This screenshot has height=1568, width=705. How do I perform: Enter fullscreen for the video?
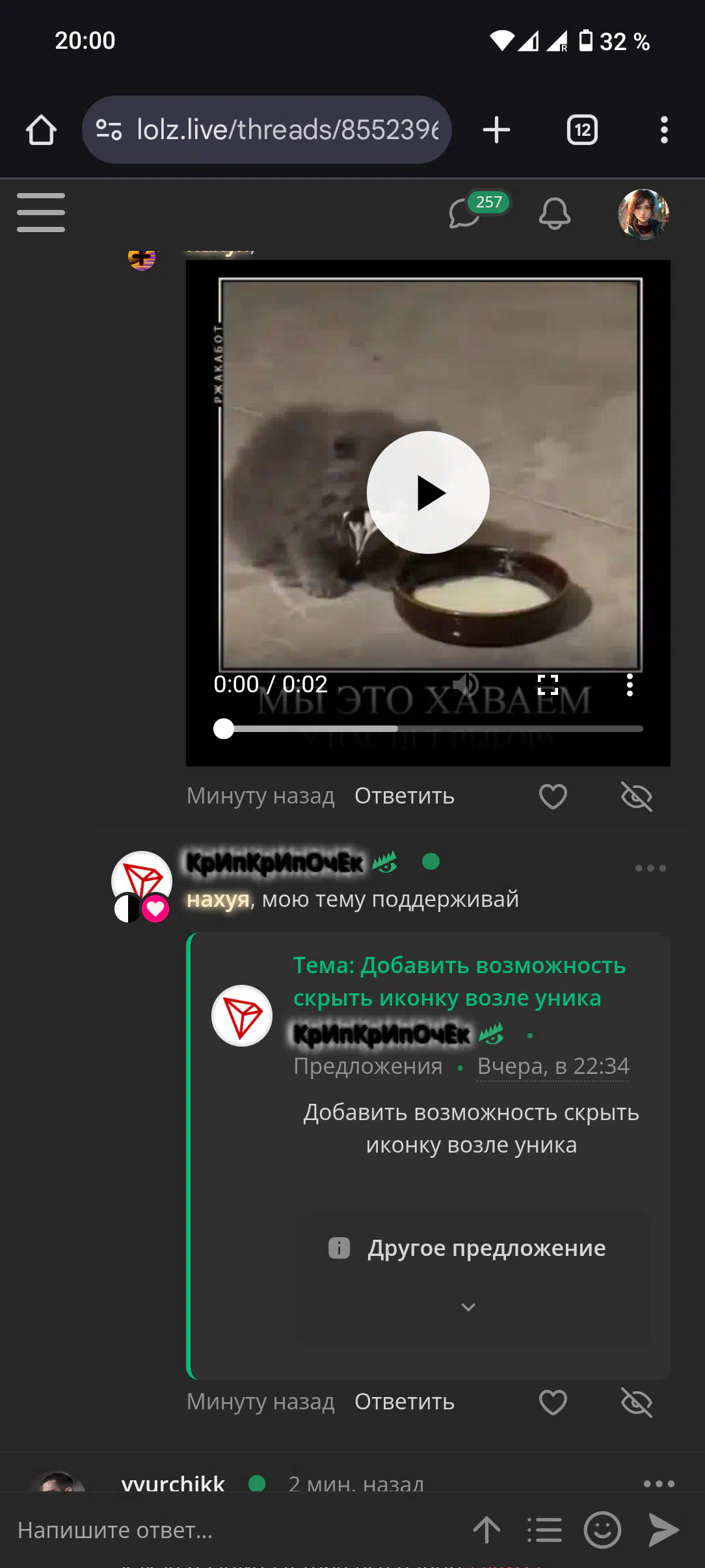[x=548, y=685]
